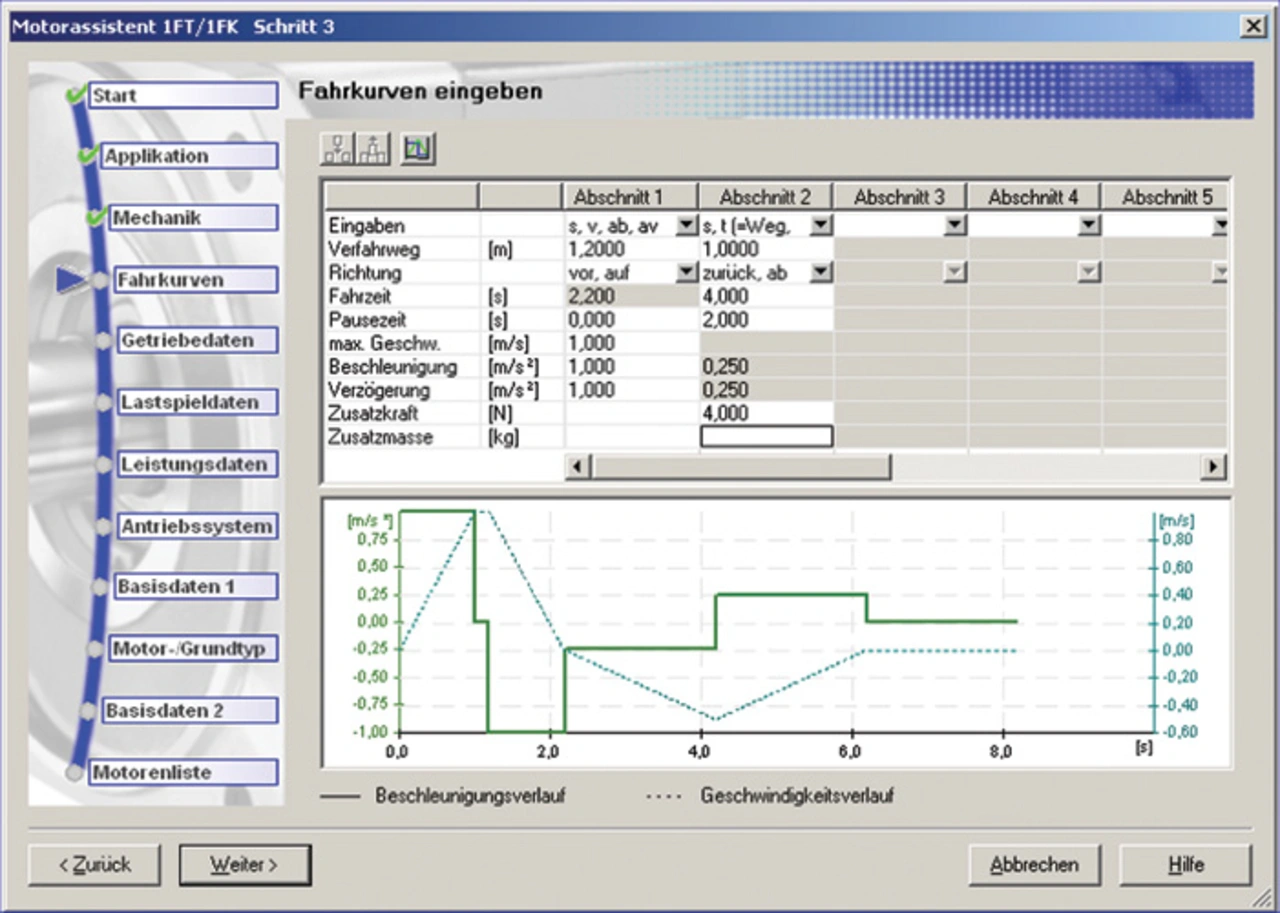Click the remove section toolbar icon

374,149
